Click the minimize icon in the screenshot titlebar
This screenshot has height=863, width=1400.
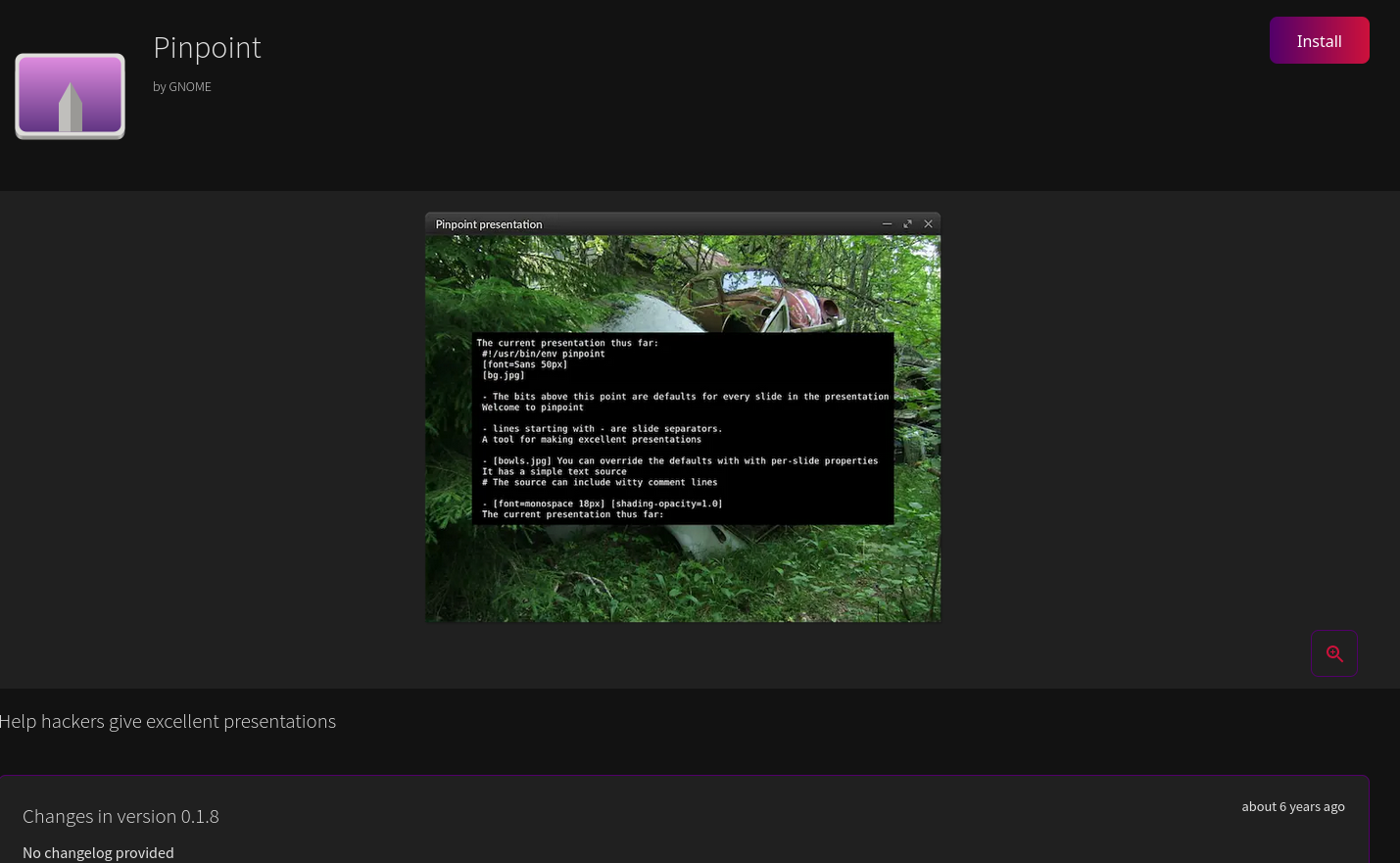point(887,223)
